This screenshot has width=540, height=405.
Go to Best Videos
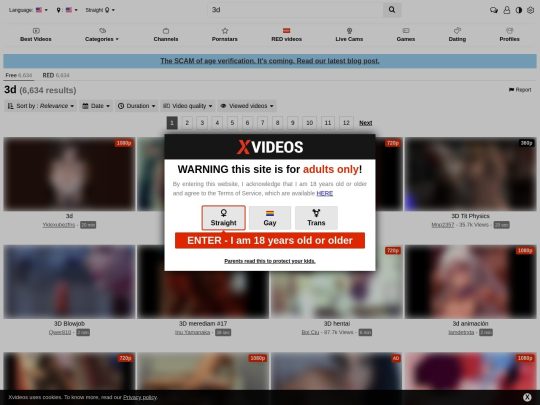(36, 35)
